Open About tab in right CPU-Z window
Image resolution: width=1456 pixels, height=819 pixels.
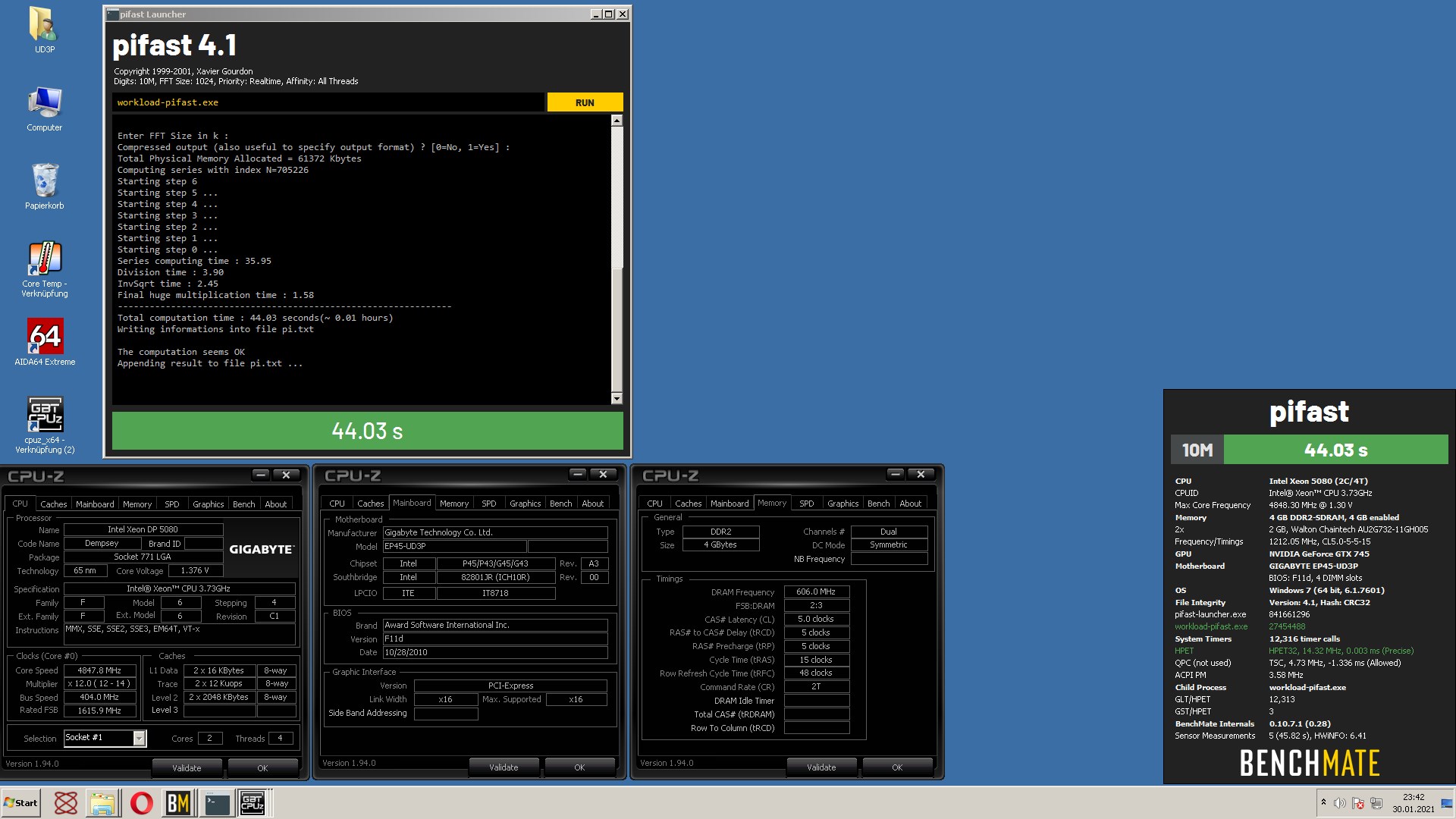(910, 504)
